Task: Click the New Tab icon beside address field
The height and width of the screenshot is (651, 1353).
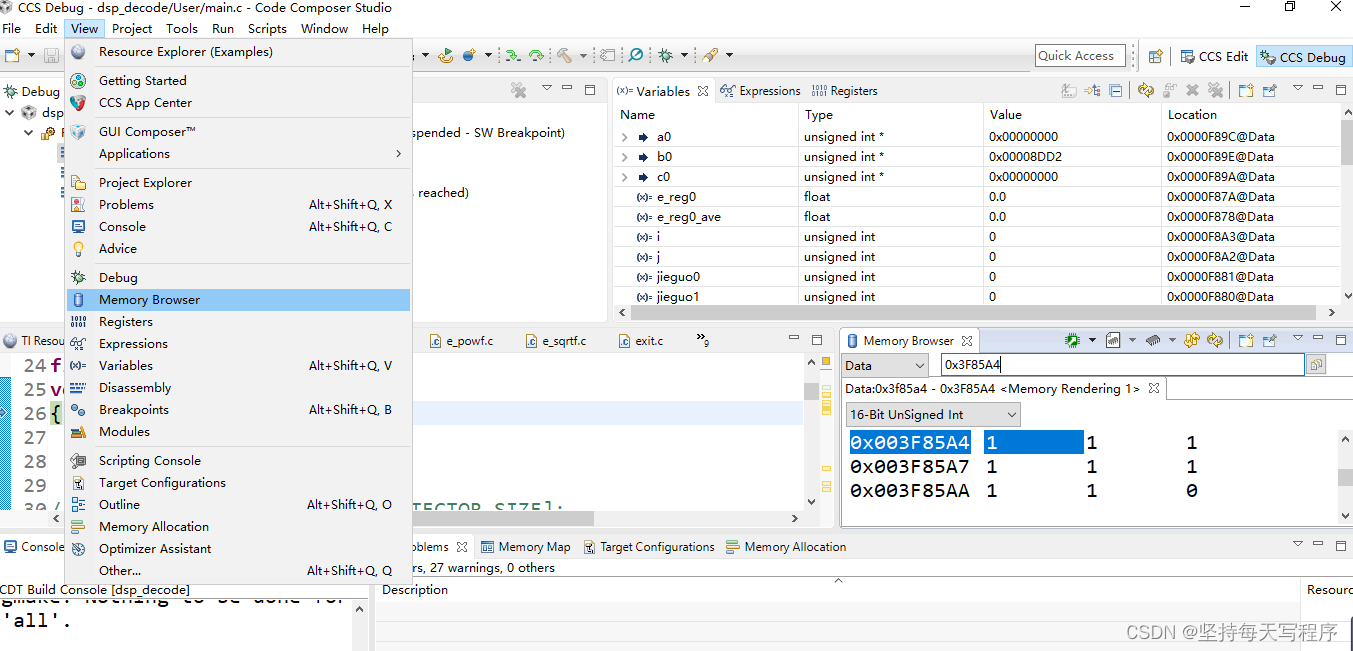Action: tap(1316, 365)
